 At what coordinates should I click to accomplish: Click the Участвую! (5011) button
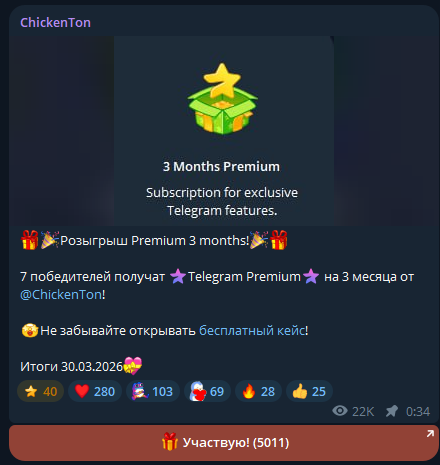click(224, 443)
